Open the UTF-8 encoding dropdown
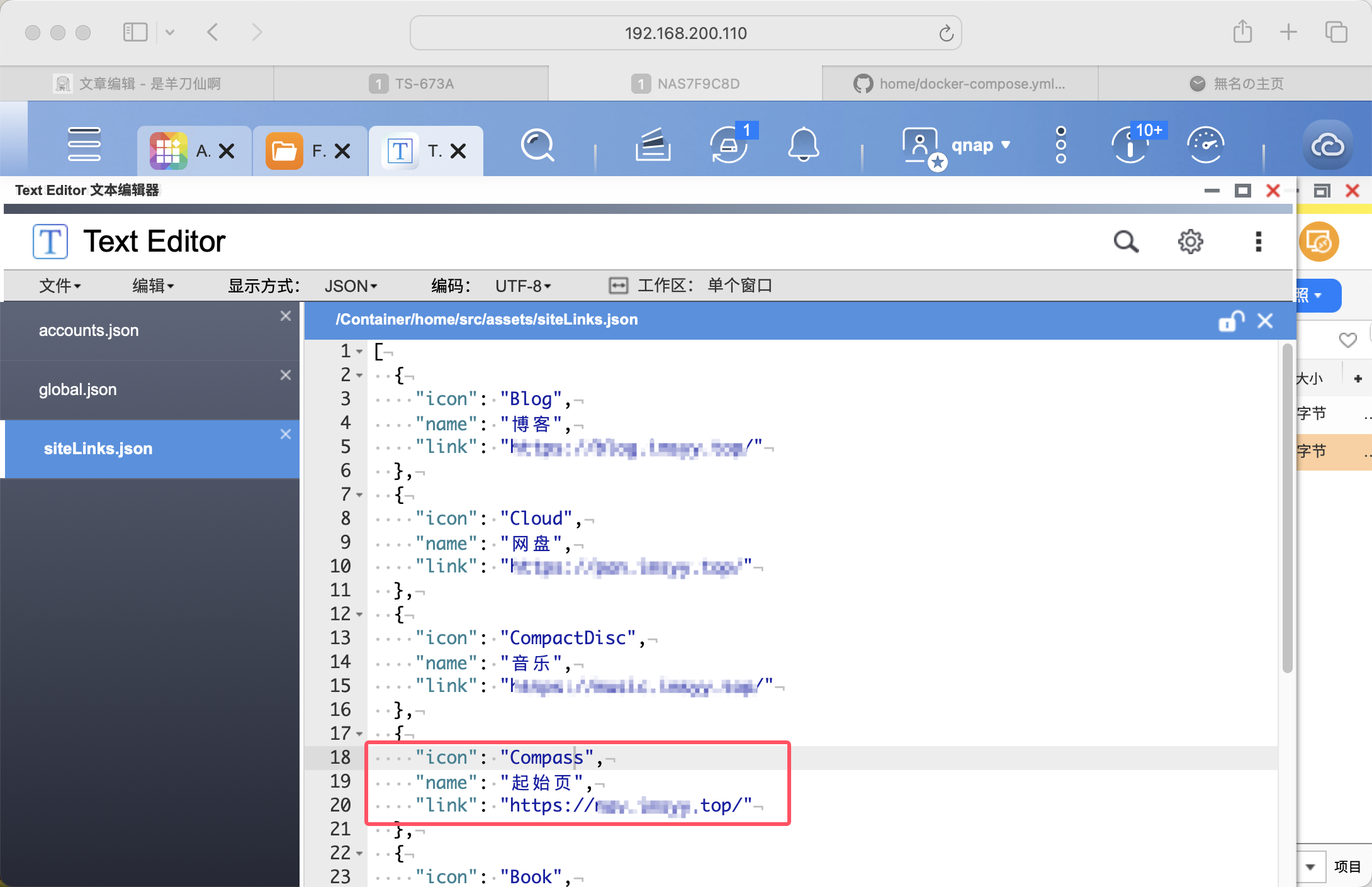The width and height of the screenshot is (1372, 887). (x=523, y=286)
